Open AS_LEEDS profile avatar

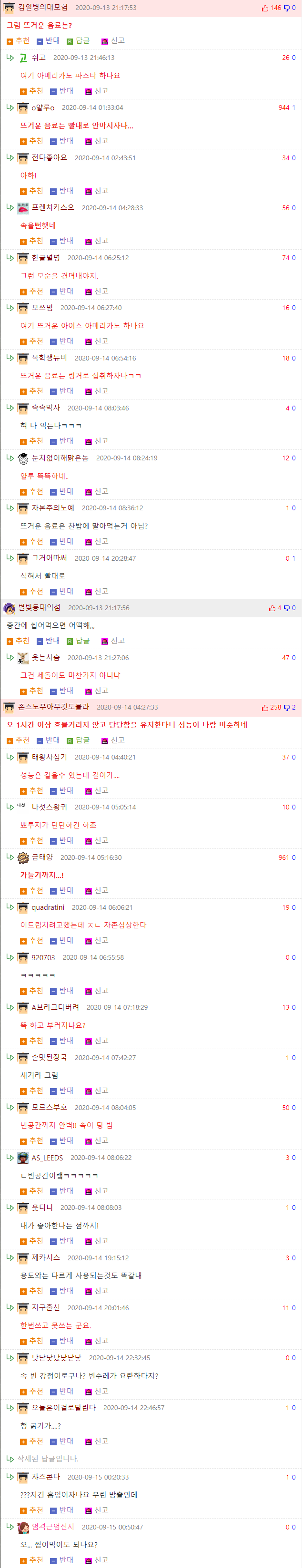click(x=22, y=1158)
